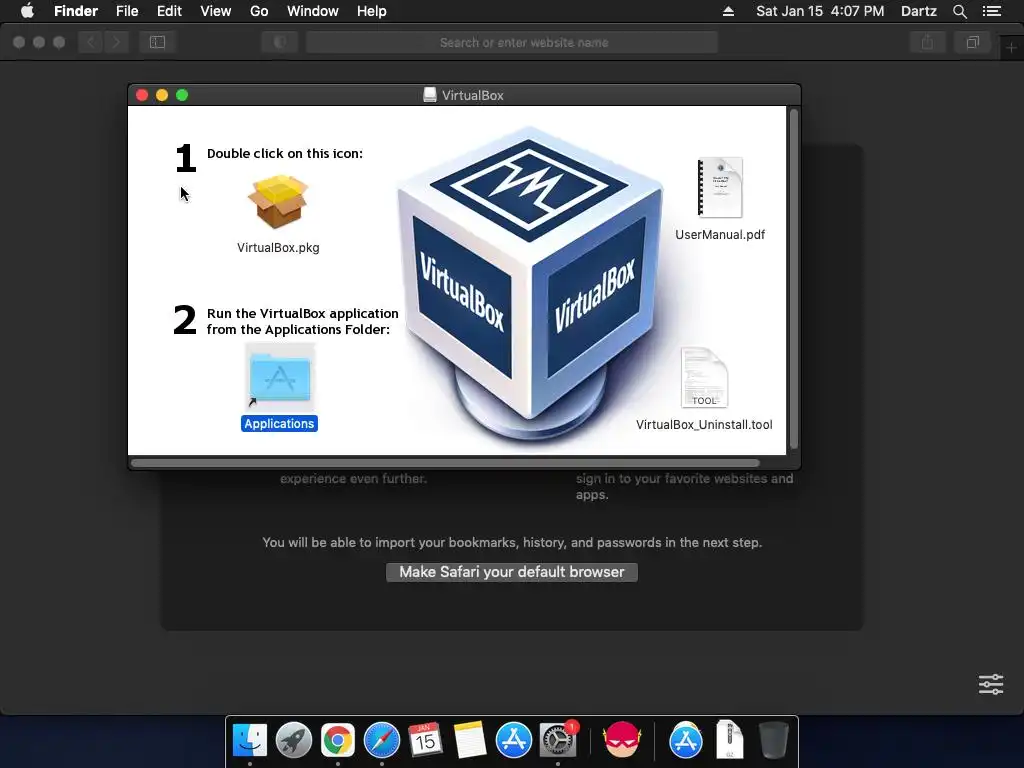Open the Applications folder stack in Dock
The height and width of the screenshot is (768, 1024).
(x=686, y=740)
